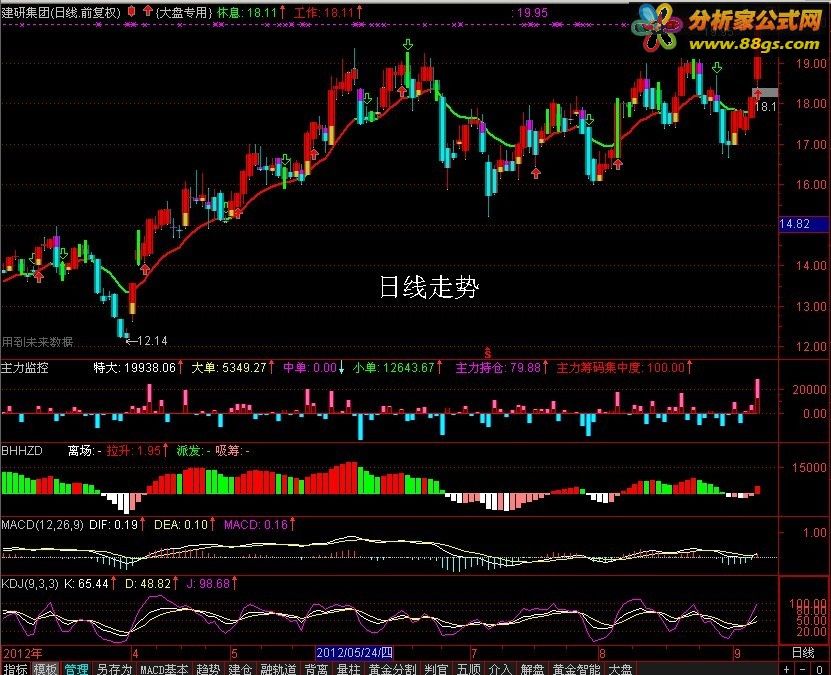
Task: Click the 休息: 18.11 value
Action: [x=251, y=12]
